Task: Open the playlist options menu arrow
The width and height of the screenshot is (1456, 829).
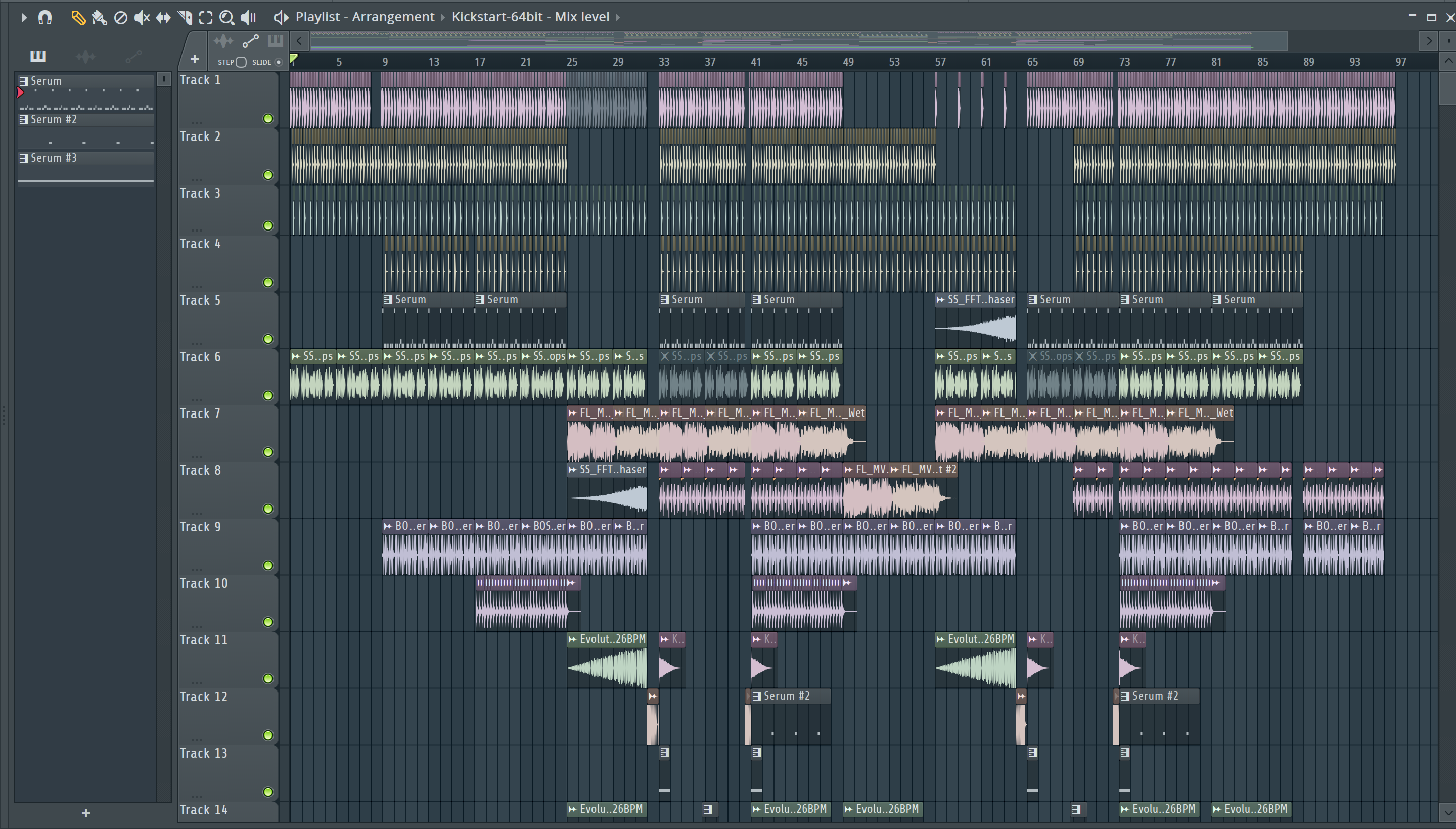Action: click(x=24, y=18)
